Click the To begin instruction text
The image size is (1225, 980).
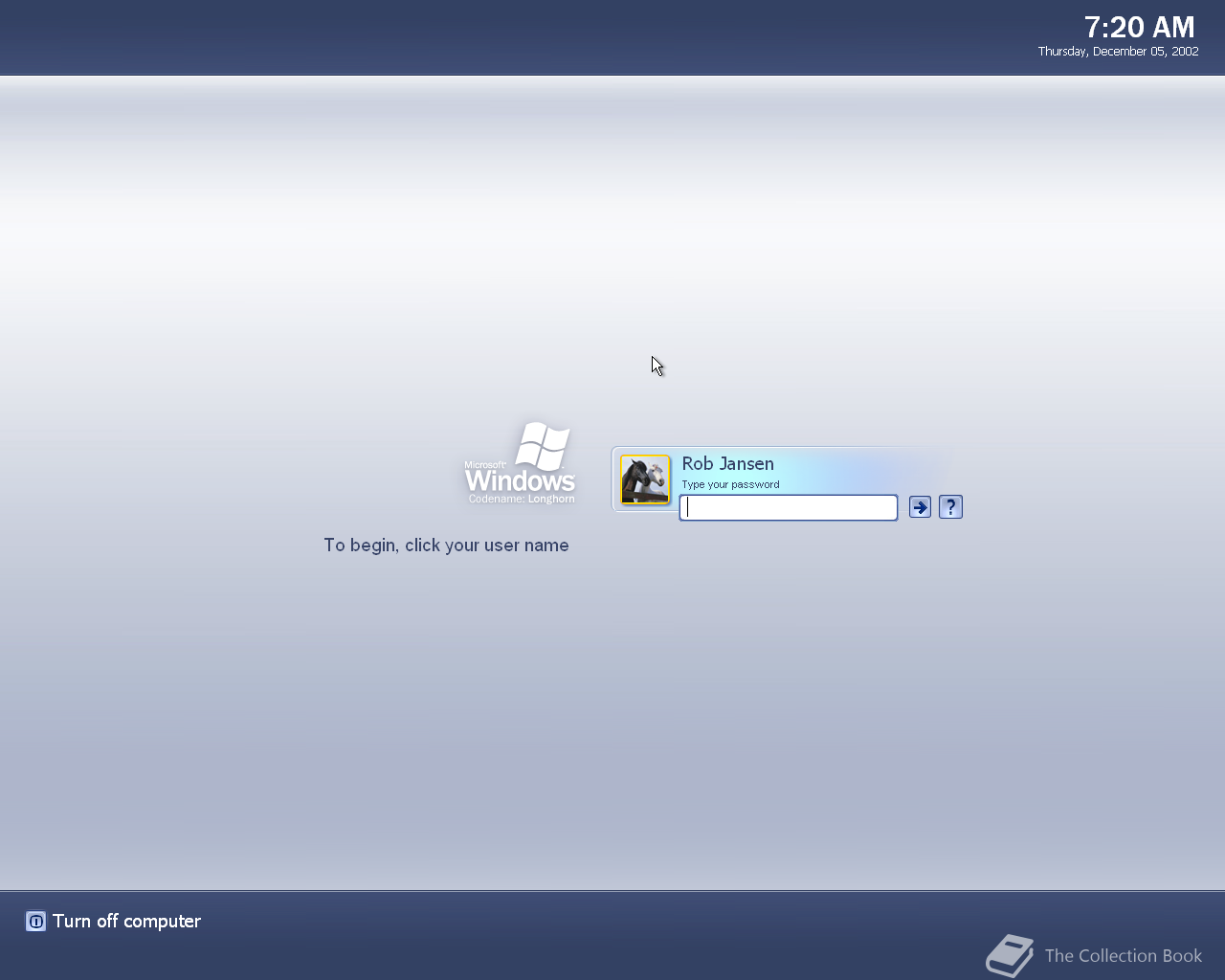(446, 546)
